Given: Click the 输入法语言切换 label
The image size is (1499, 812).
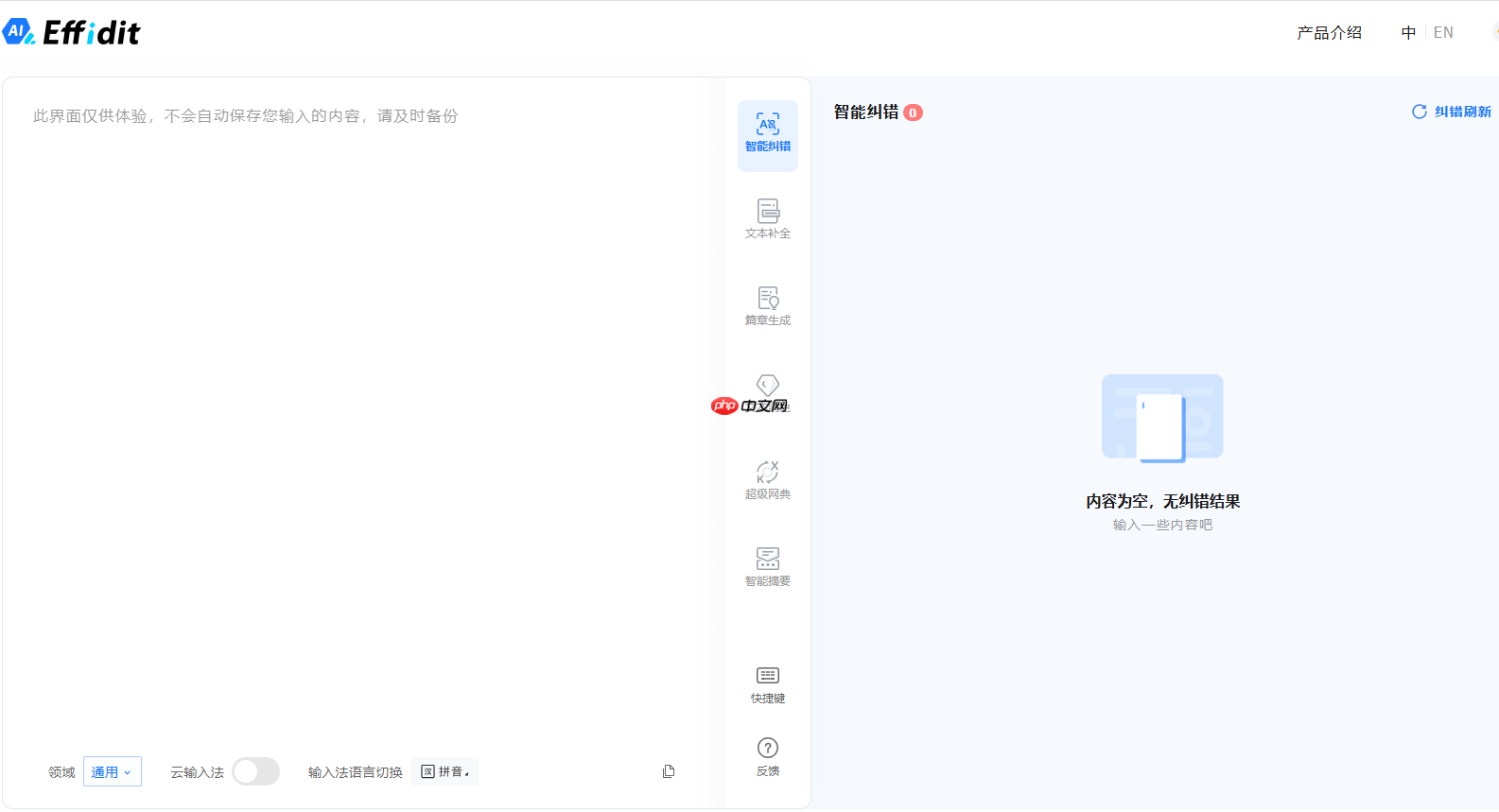Looking at the screenshot, I should point(355,772).
